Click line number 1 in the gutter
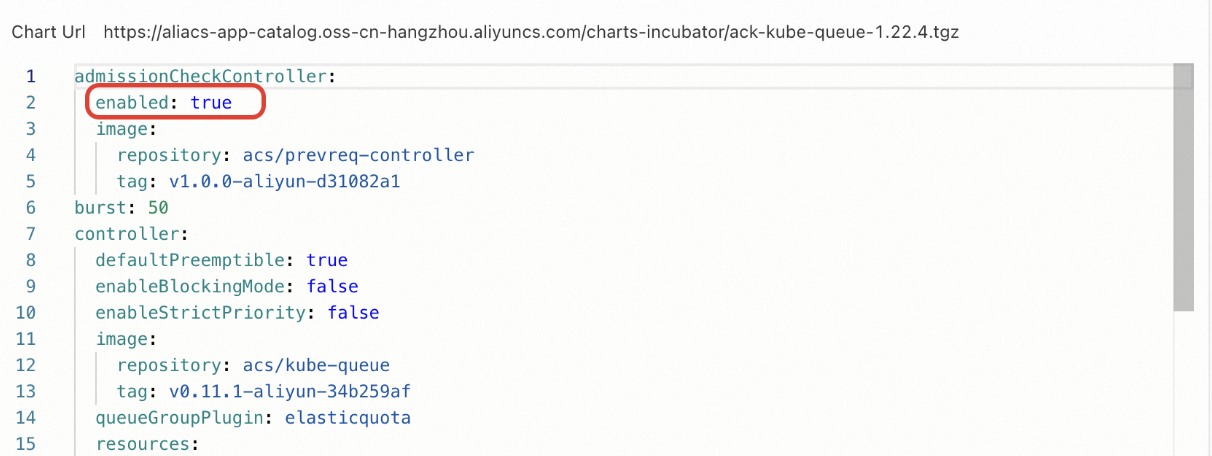This screenshot has width=1212, height=456. [31, 76]
